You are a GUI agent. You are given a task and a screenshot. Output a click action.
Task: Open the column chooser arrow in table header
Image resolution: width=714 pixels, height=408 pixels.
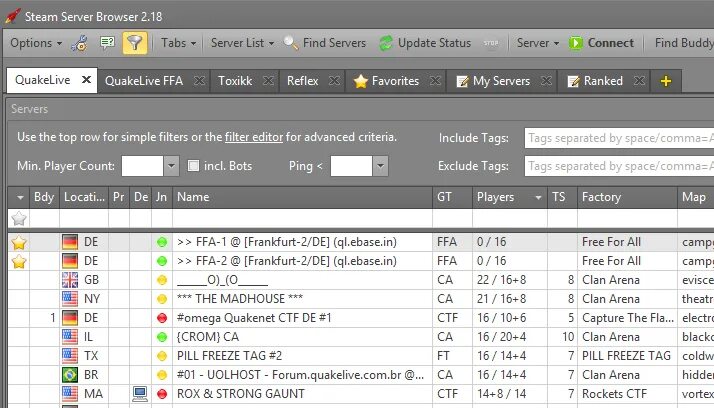click(x=20, y=198)
